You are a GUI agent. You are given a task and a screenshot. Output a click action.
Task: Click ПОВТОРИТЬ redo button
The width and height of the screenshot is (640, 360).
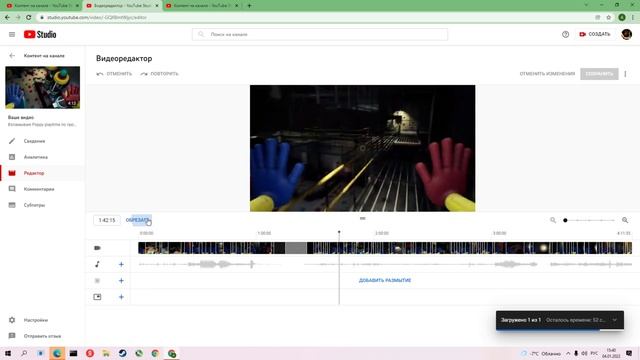coord(159,74)
